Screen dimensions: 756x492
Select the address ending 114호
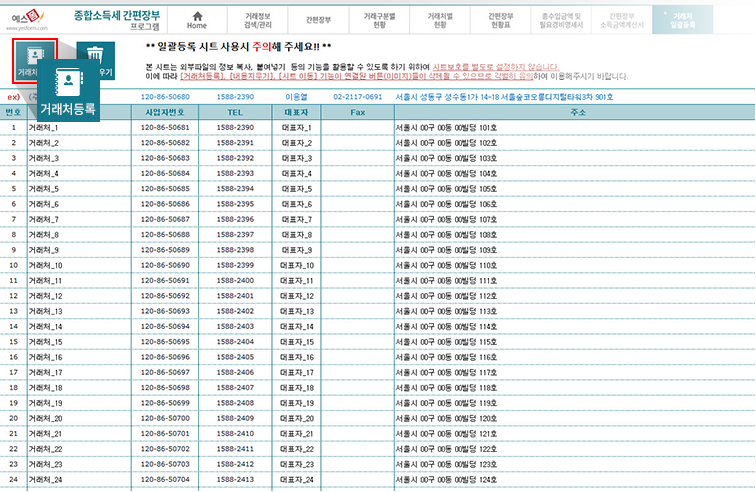(575, 327)
